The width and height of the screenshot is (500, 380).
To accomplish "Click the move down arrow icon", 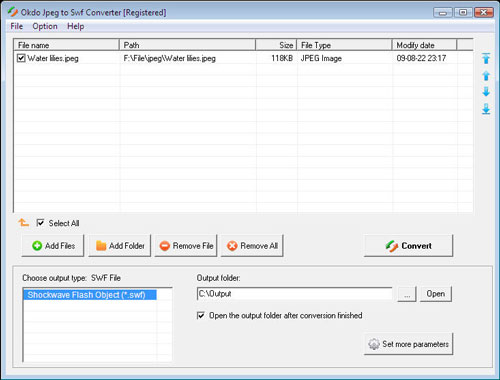I will tap(486, 92).
